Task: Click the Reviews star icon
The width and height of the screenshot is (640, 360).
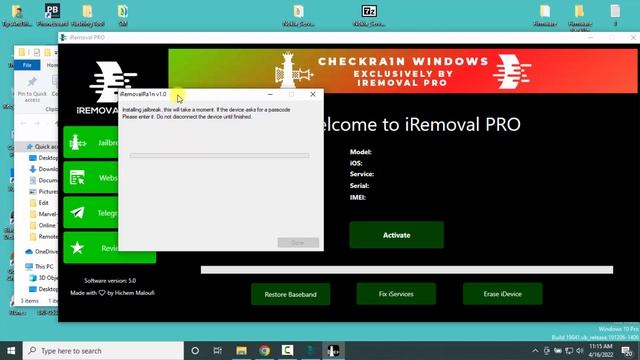Action: pos(77,248)
